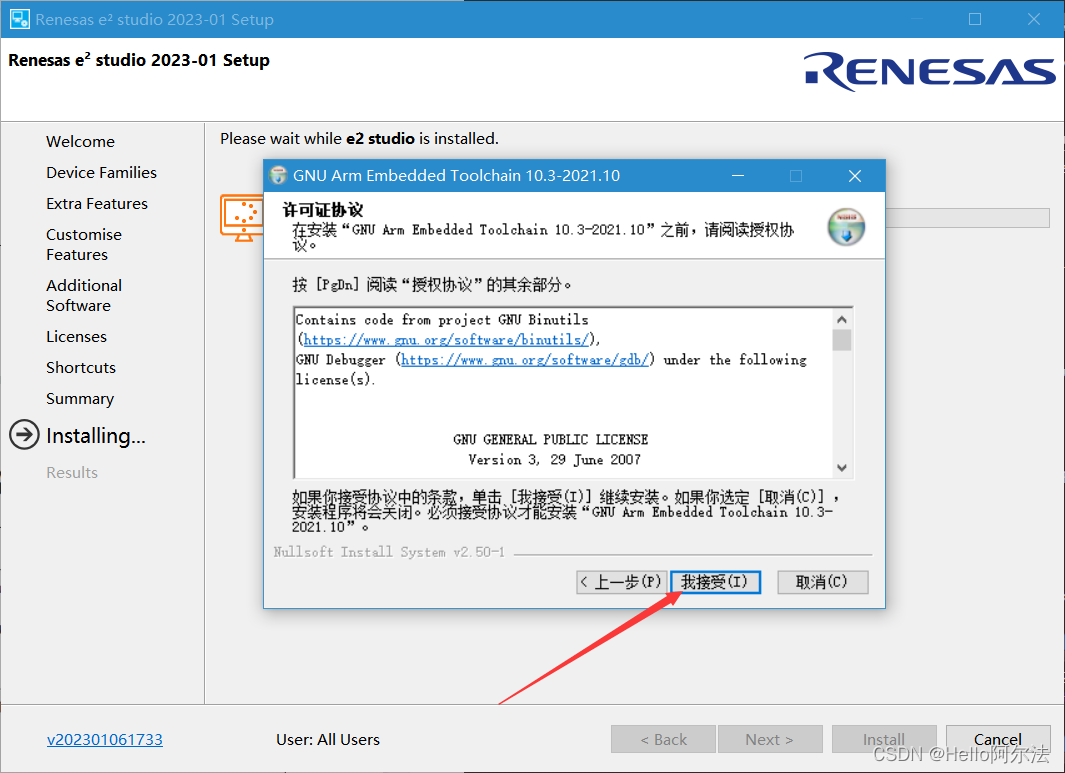Open the GNU gdb software hyperlink
Viewport: 1065px width, 773px height.
524,360
